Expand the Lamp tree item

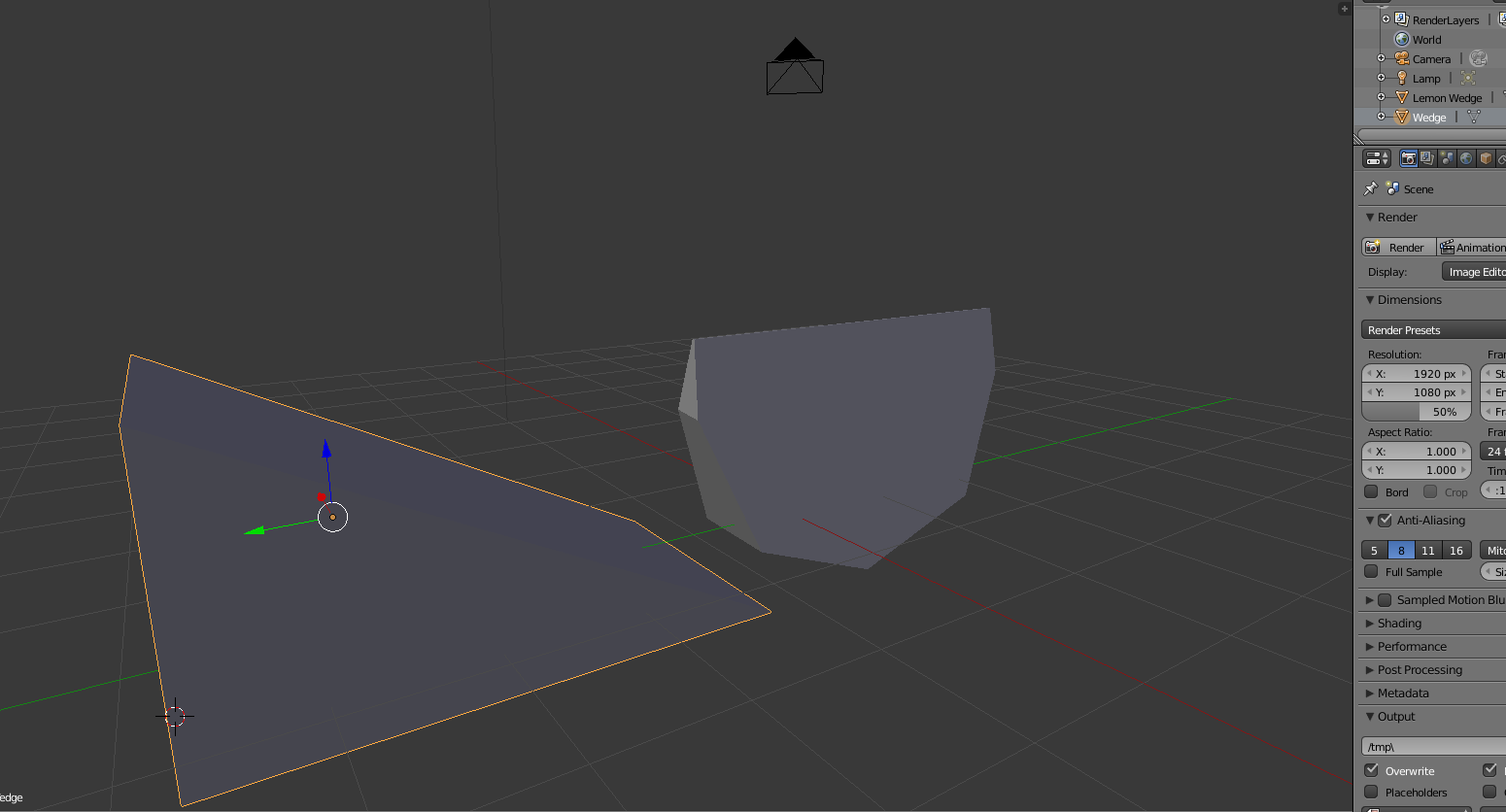1381,78
